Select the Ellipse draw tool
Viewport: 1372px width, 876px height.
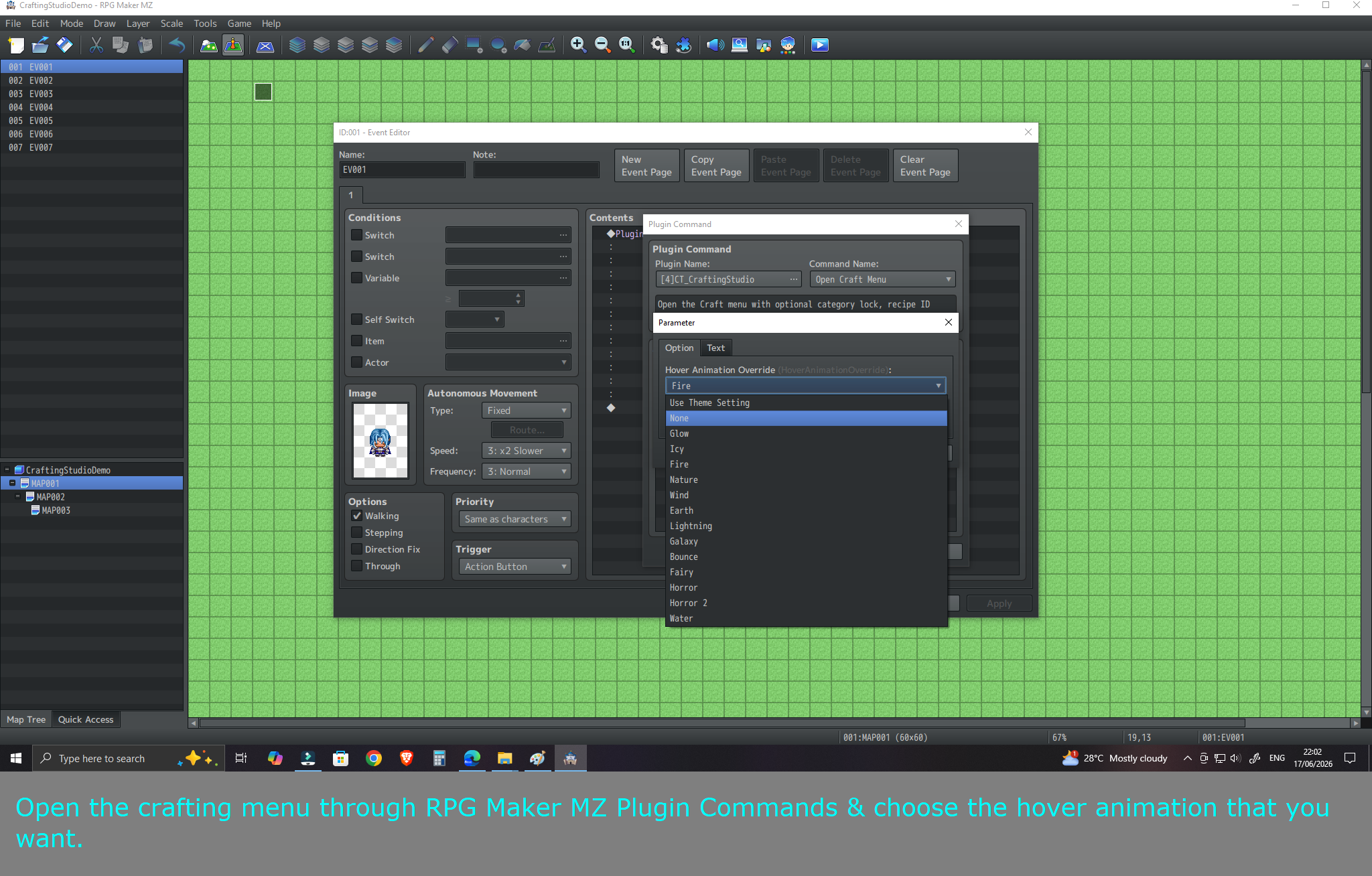498,45
